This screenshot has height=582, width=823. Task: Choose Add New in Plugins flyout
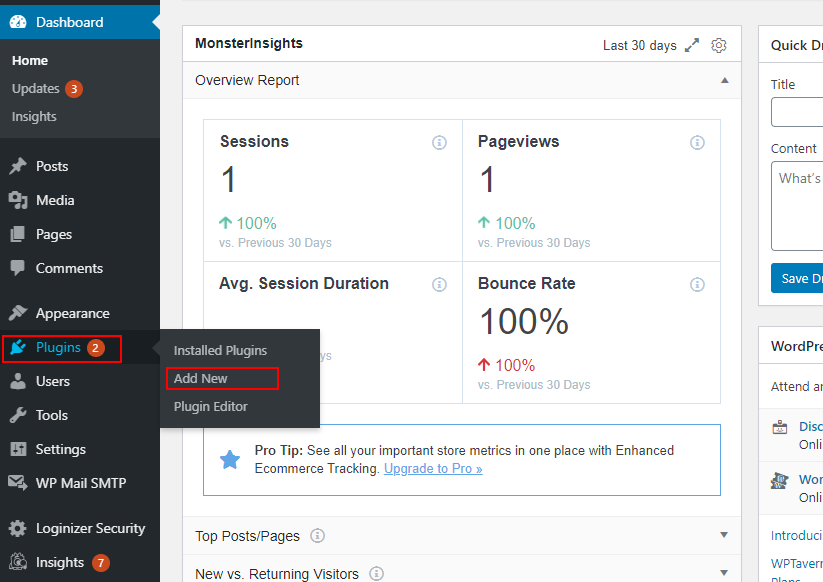[201, 378]
